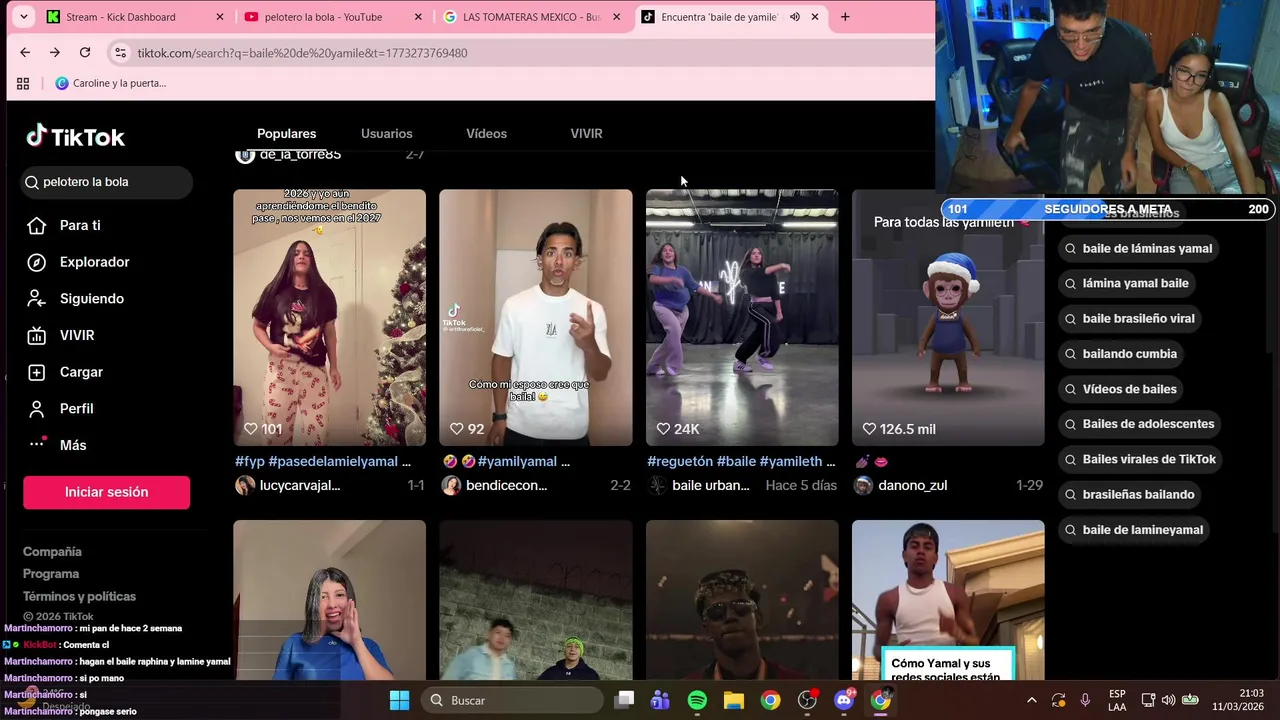1280x720 pixels.
Task: Close the Kick Dashboard tab
Action: 220,17
